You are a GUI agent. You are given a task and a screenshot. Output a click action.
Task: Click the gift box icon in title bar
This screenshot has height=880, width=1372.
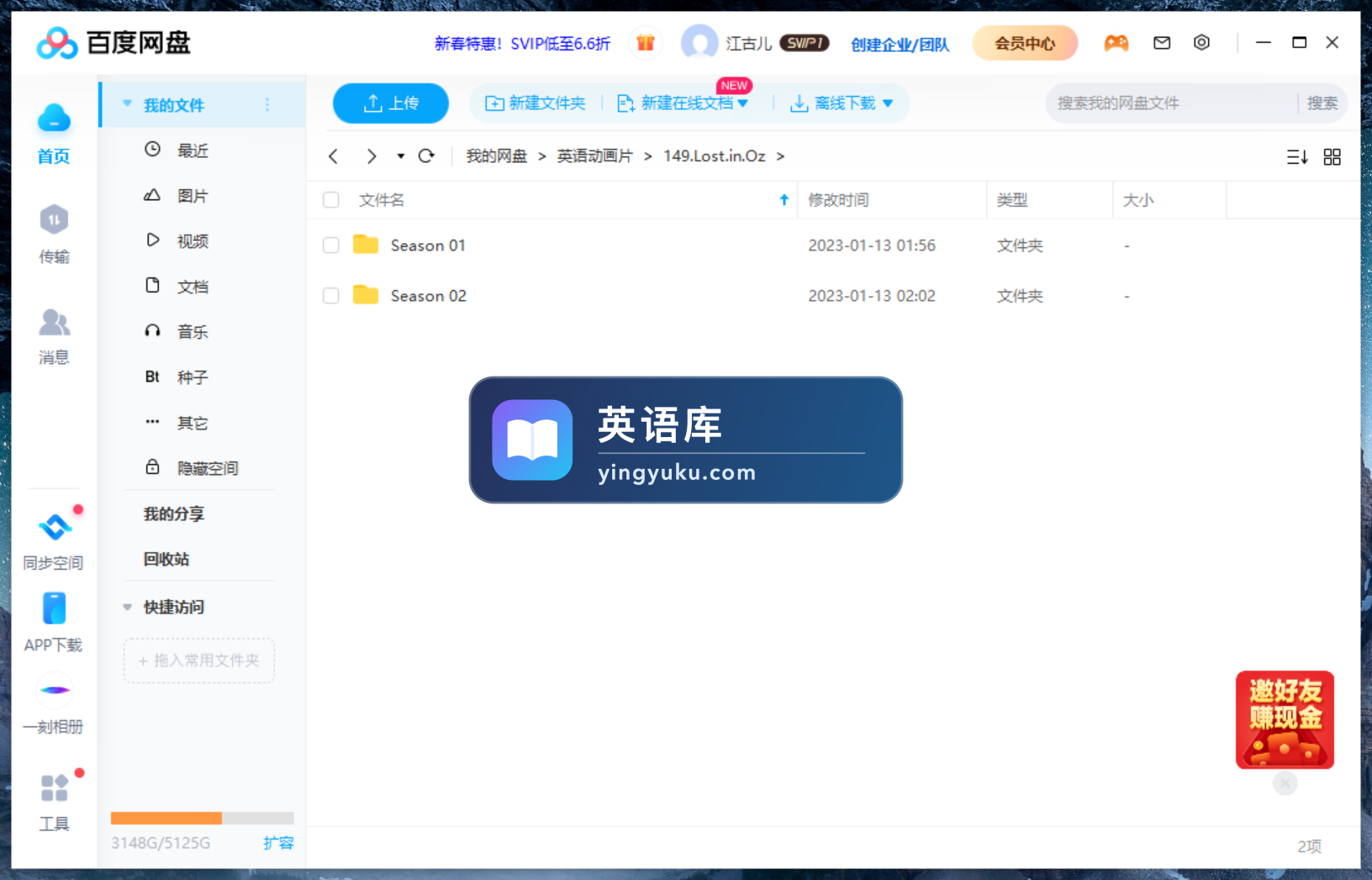point(645,43)
